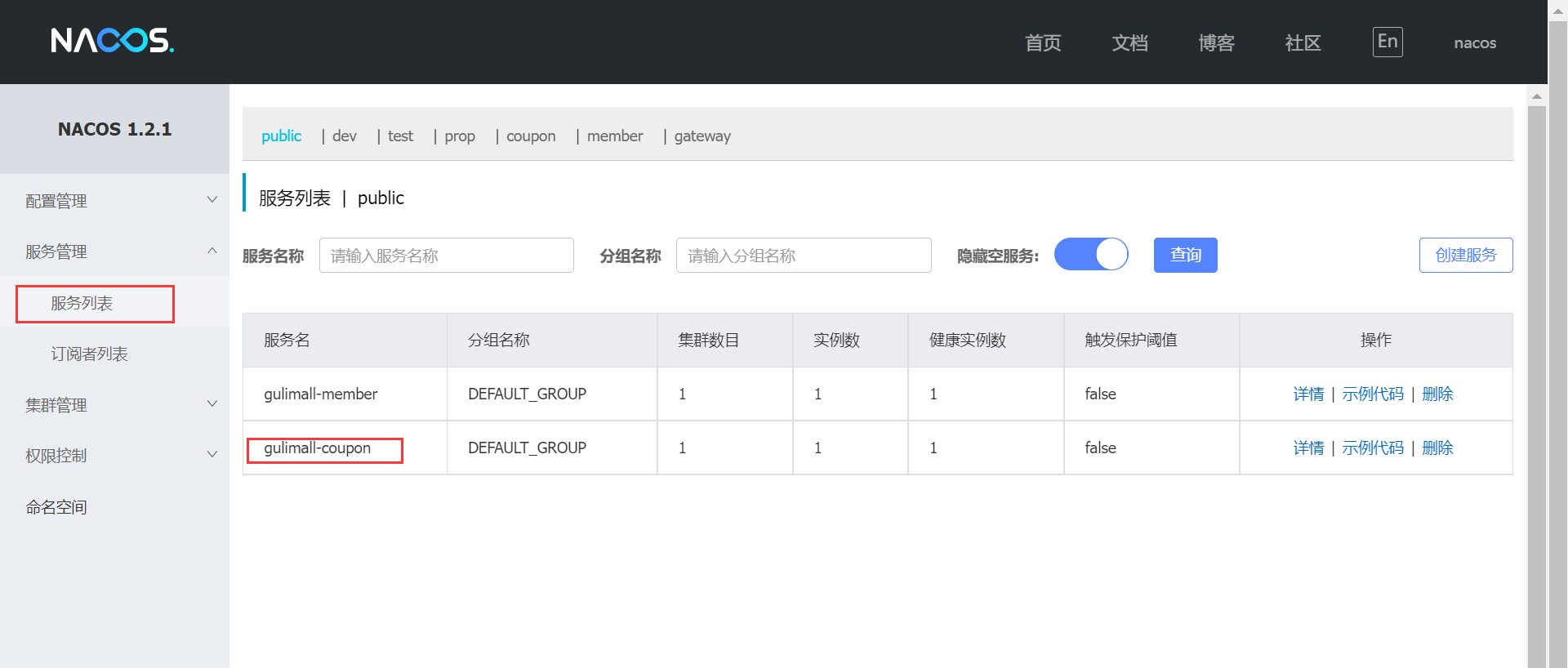1568x668 pixels.
Task: Open 示例代码 for gulimall-member
Action: (1373, 394)
